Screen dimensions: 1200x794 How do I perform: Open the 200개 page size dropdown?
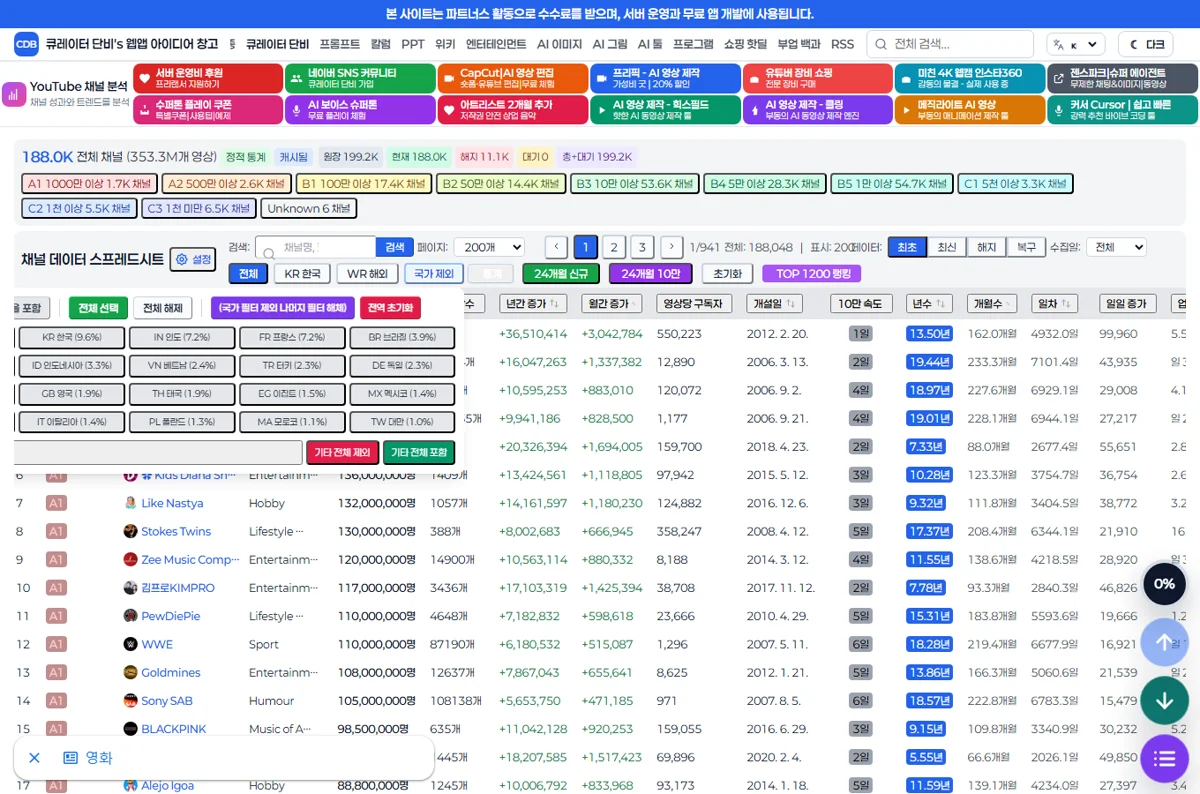click(x=489, y=247)
